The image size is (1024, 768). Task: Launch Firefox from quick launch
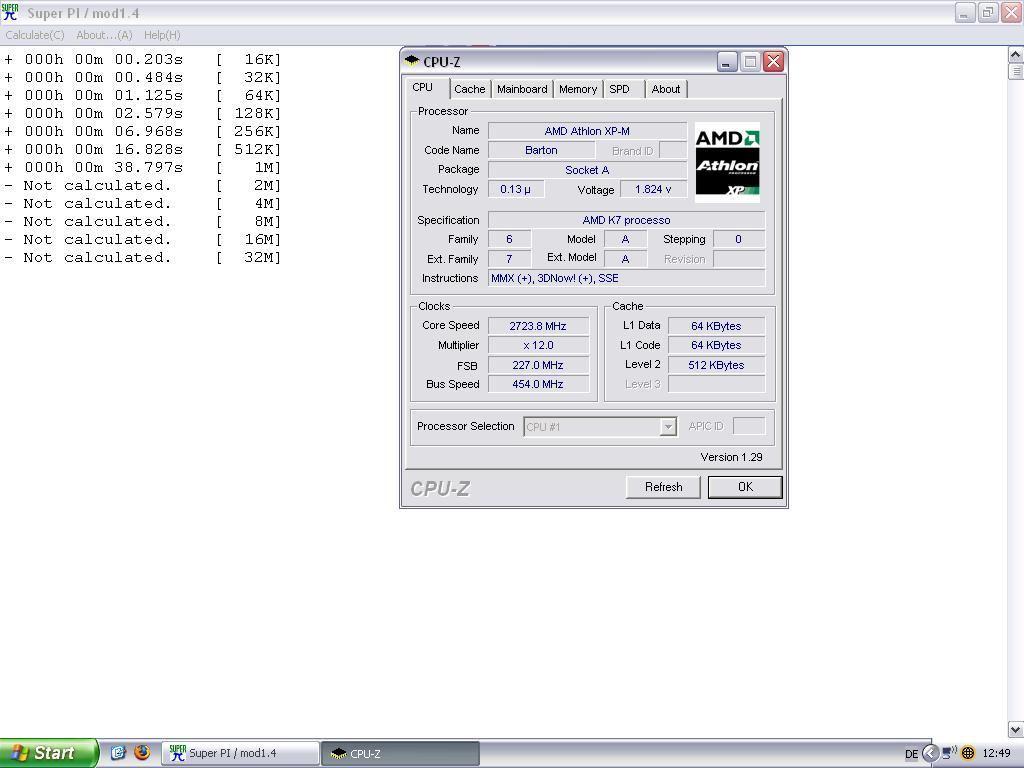pos(142,752)
